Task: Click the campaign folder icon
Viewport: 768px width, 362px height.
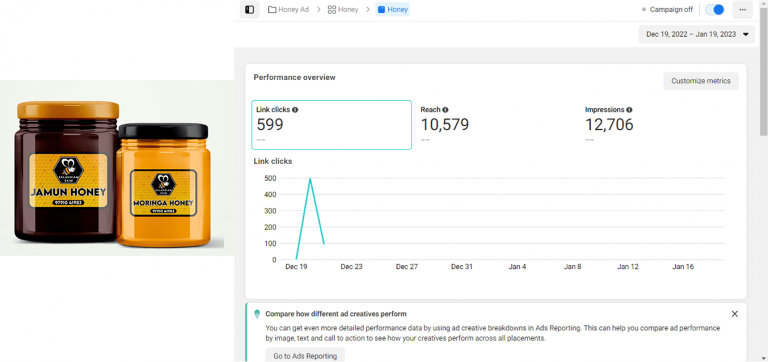Action: (x=272, y=9)
